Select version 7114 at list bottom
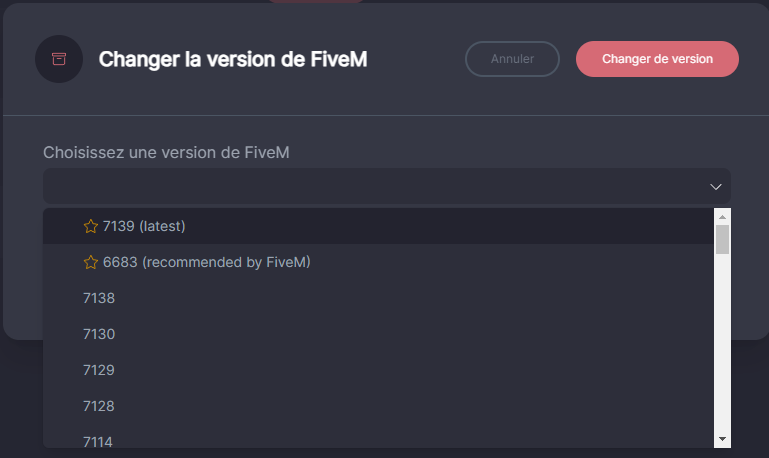Viewport: 769px width, 458px height. (x=99, y=440)
